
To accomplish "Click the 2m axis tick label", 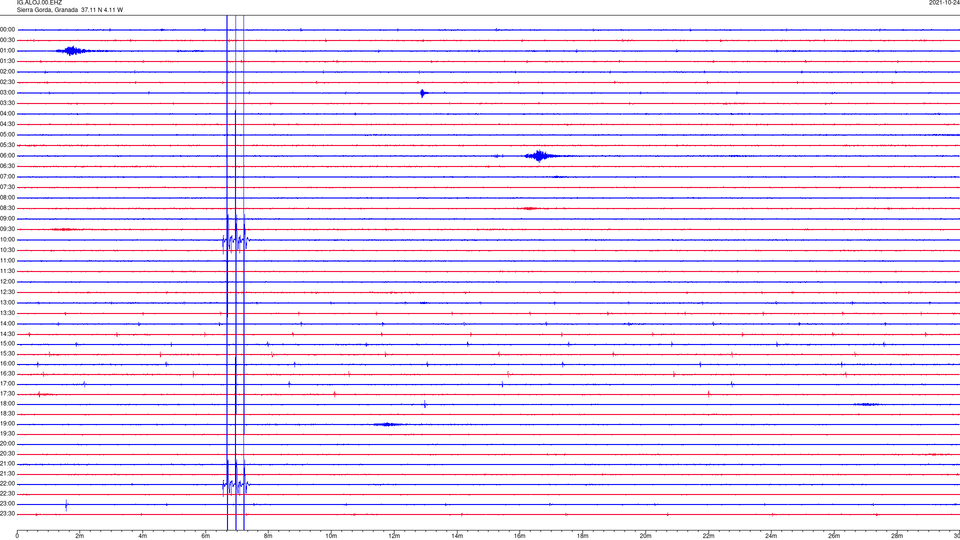I will 80,536.
